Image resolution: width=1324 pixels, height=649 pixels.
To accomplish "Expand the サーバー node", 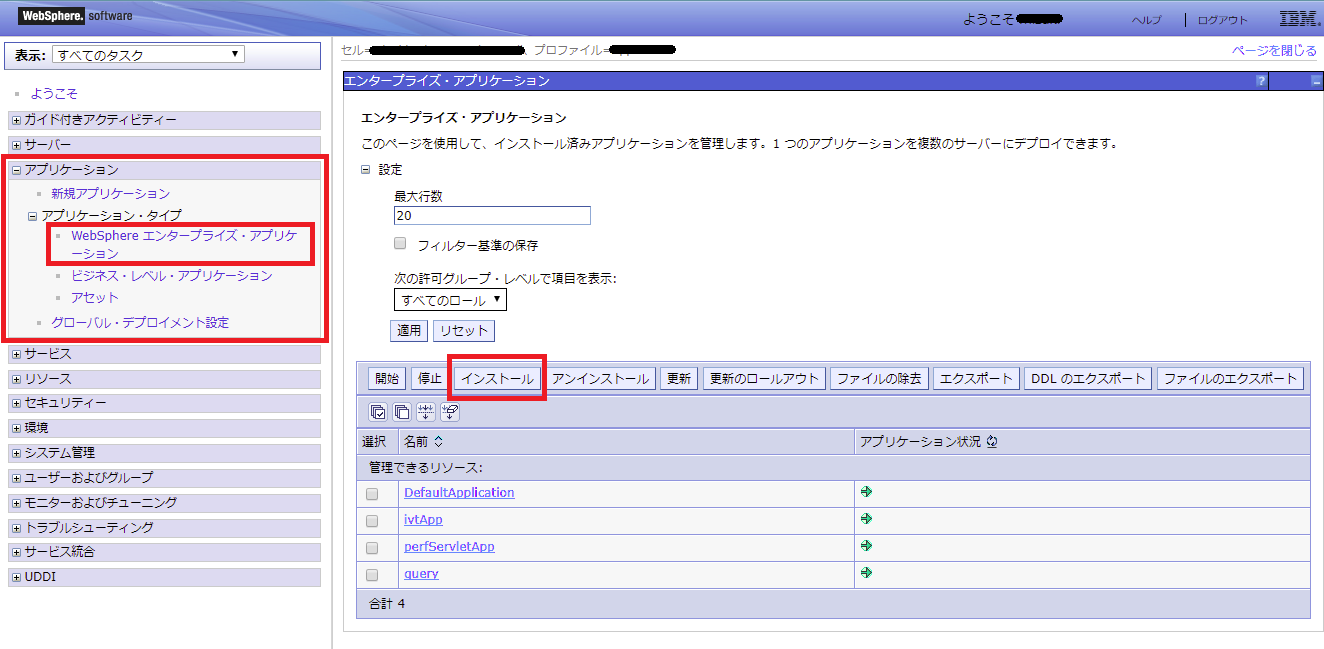I will point(16,145).
